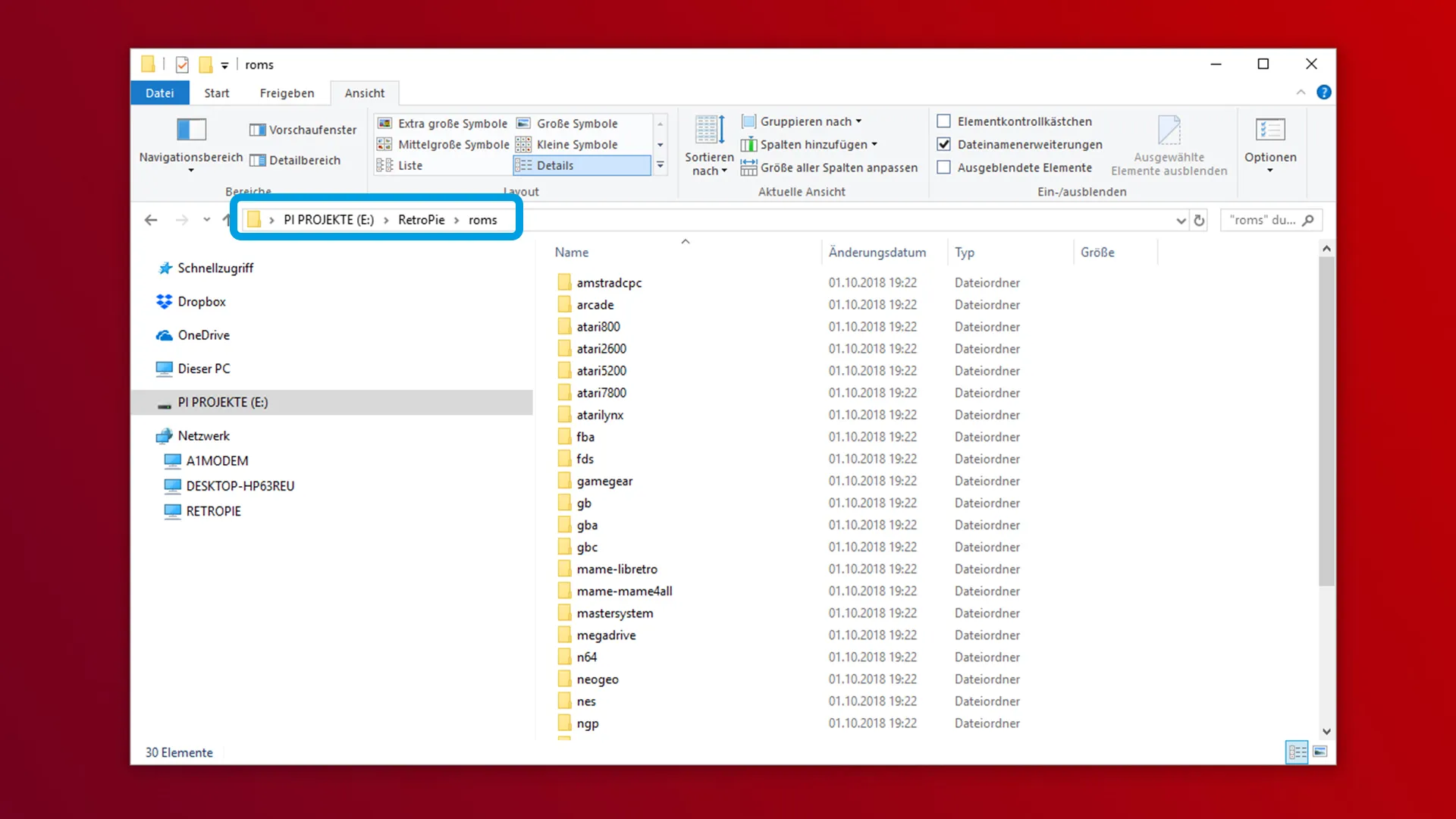This screenshot has height=819, width=1456.
Task: Choose Extra große Symbole layout
Action: 443,124
